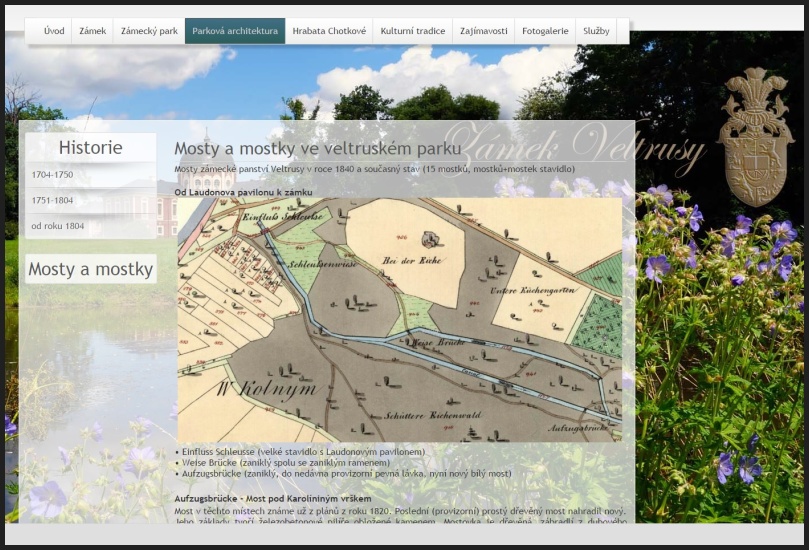Select the 1704-1750 history period
This screenshot has height=550, width=809.
52,175
